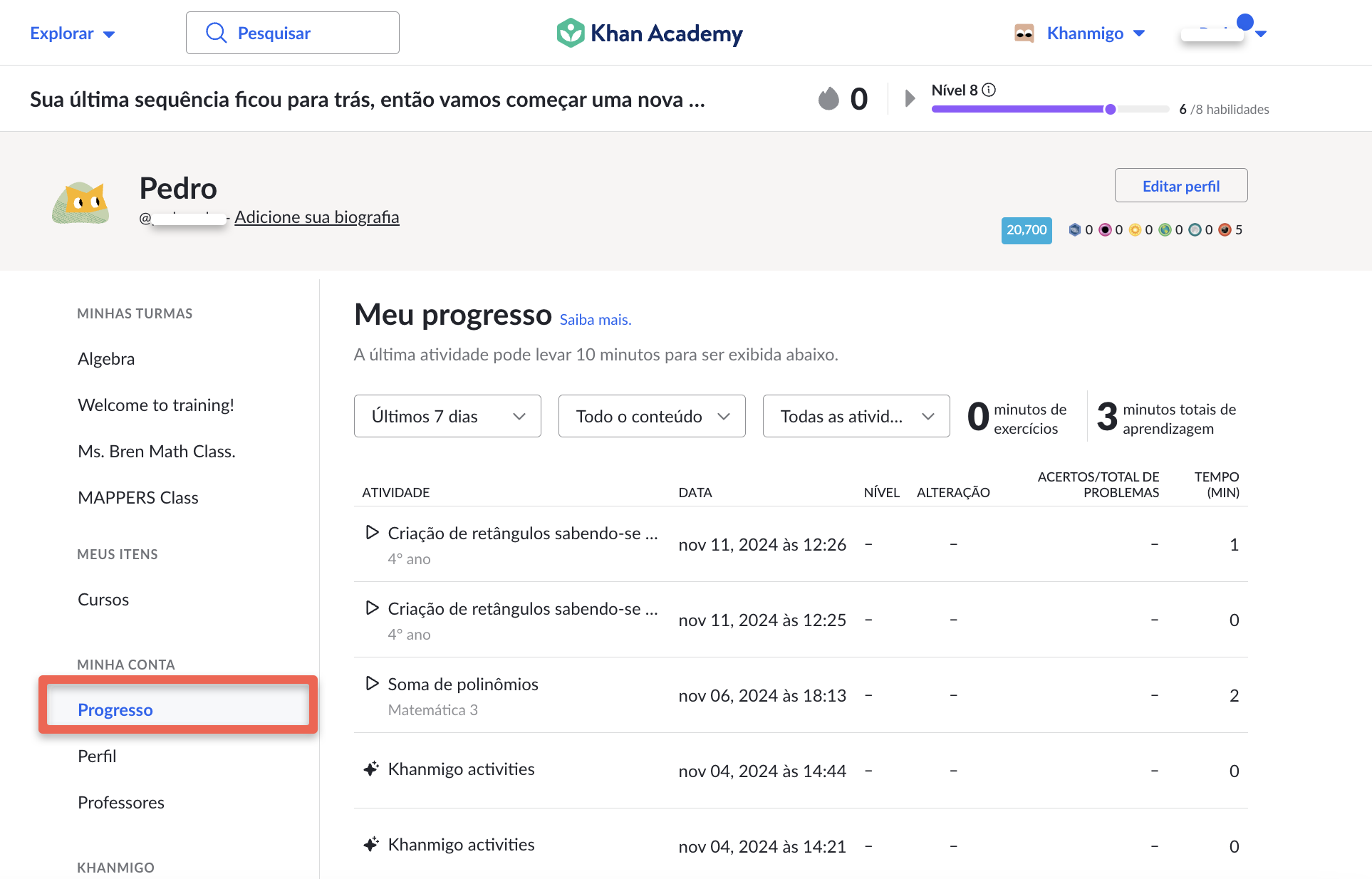Click the Pesquisar search field
Viewport: 1372px width, 879px height.
(x=293, y=33)
